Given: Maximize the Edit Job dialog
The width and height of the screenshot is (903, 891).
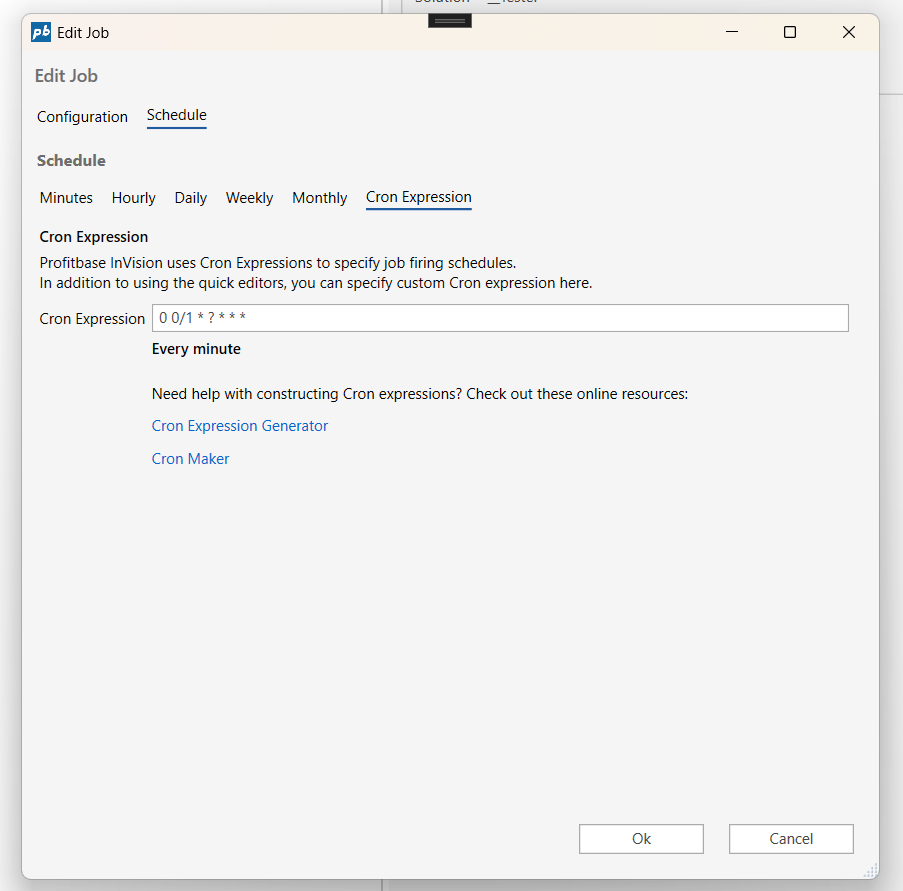Looking at the screenshot, I should [790, 32].
